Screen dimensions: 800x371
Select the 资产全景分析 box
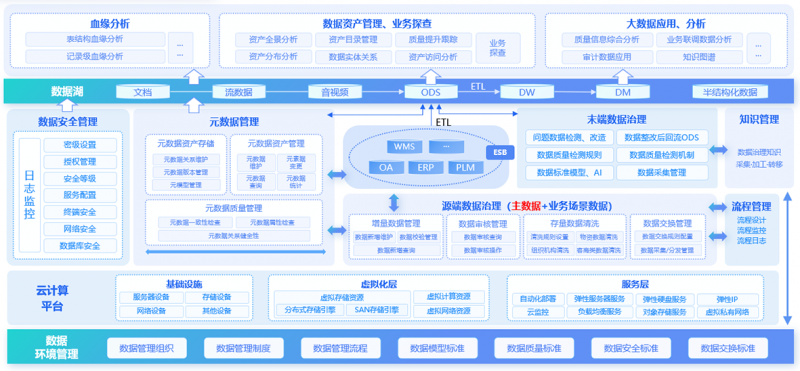click(x=273, y=39)
